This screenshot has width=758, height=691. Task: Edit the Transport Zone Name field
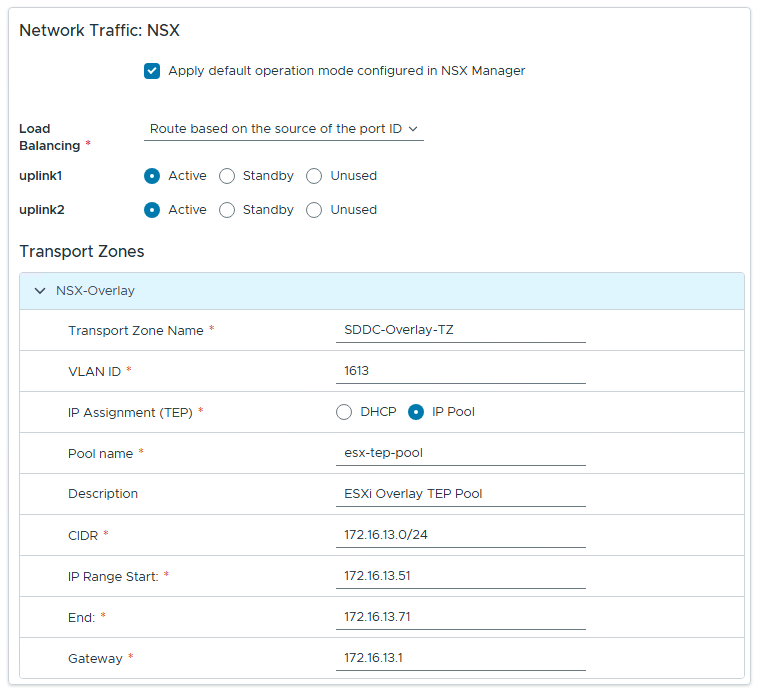460,330
